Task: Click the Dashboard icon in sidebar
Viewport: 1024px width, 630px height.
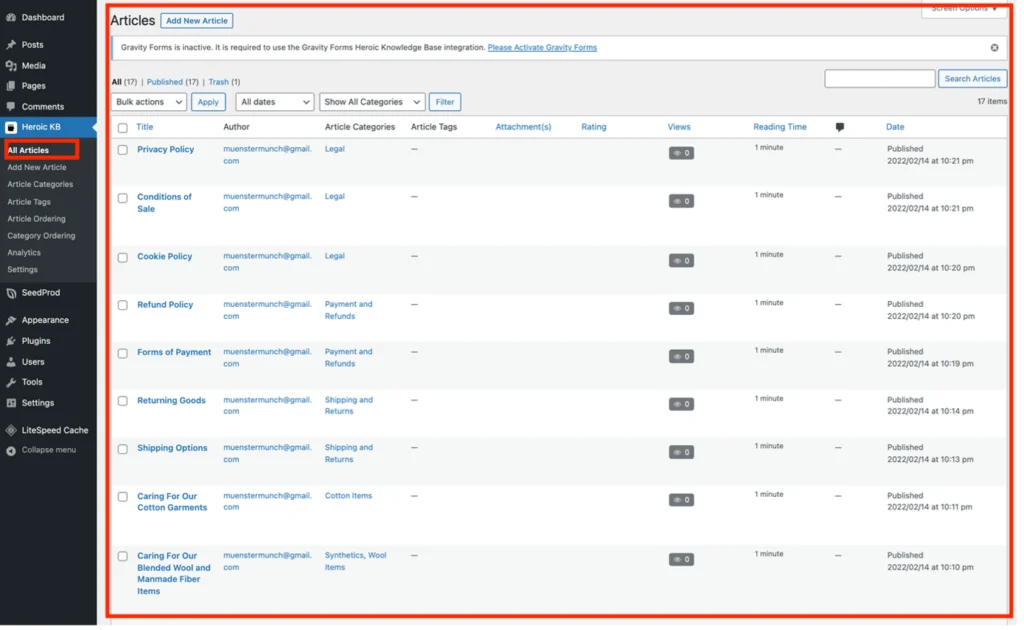Action: [11, 18]
